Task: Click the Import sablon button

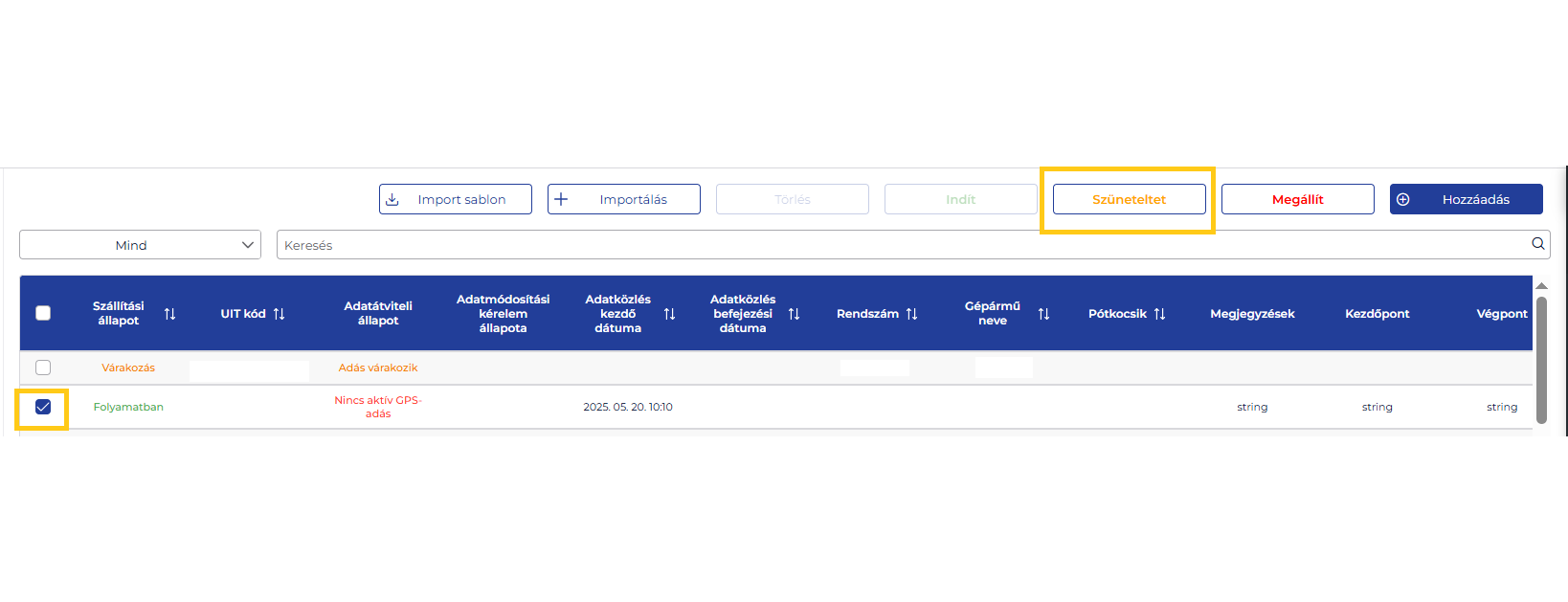Action: 456,199
